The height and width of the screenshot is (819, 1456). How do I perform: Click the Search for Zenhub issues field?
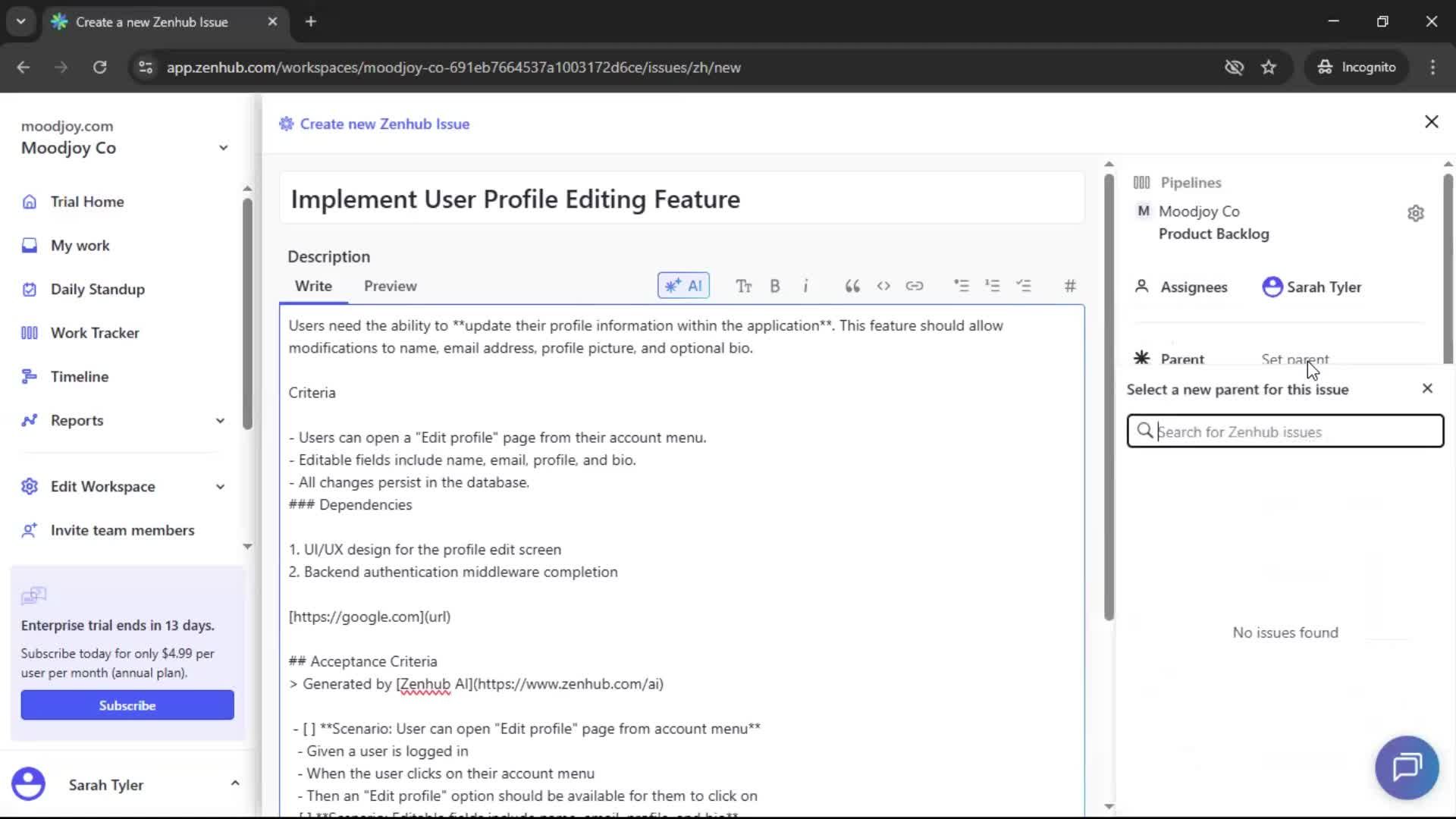click(x=1285, y=431)
